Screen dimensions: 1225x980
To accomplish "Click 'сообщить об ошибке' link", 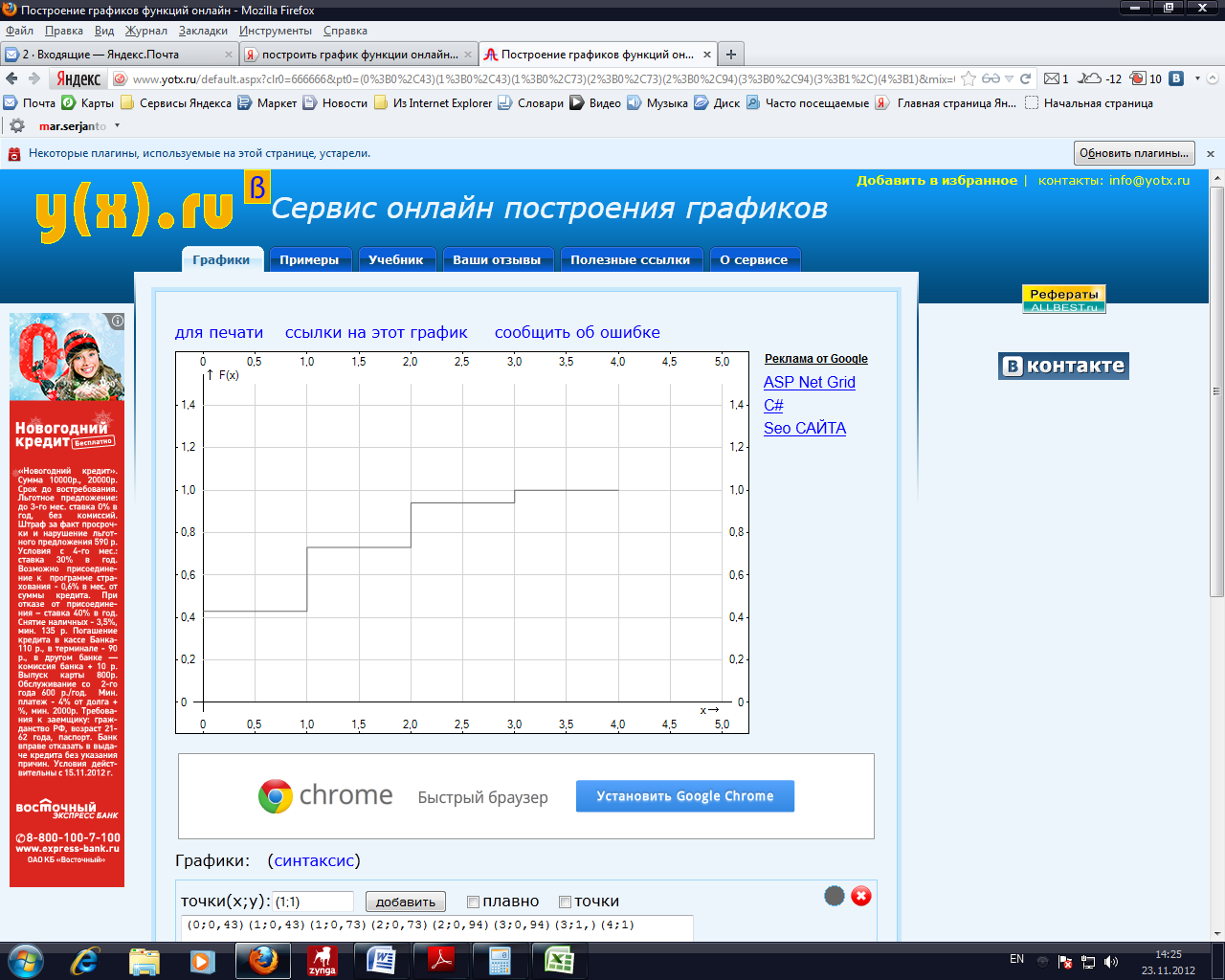I will 577,332.
